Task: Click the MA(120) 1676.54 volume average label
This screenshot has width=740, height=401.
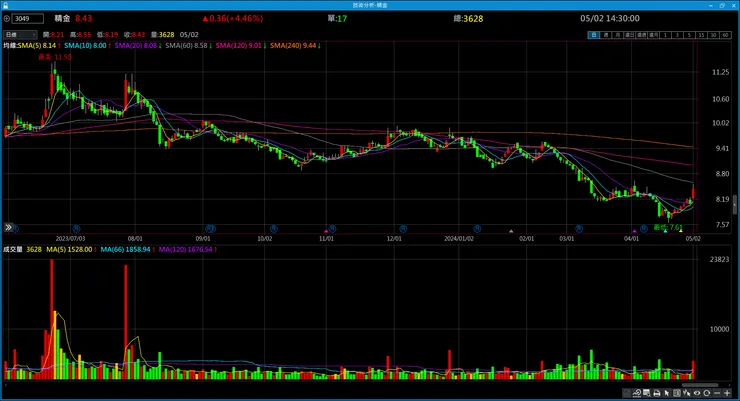Action: coord(185,249)
